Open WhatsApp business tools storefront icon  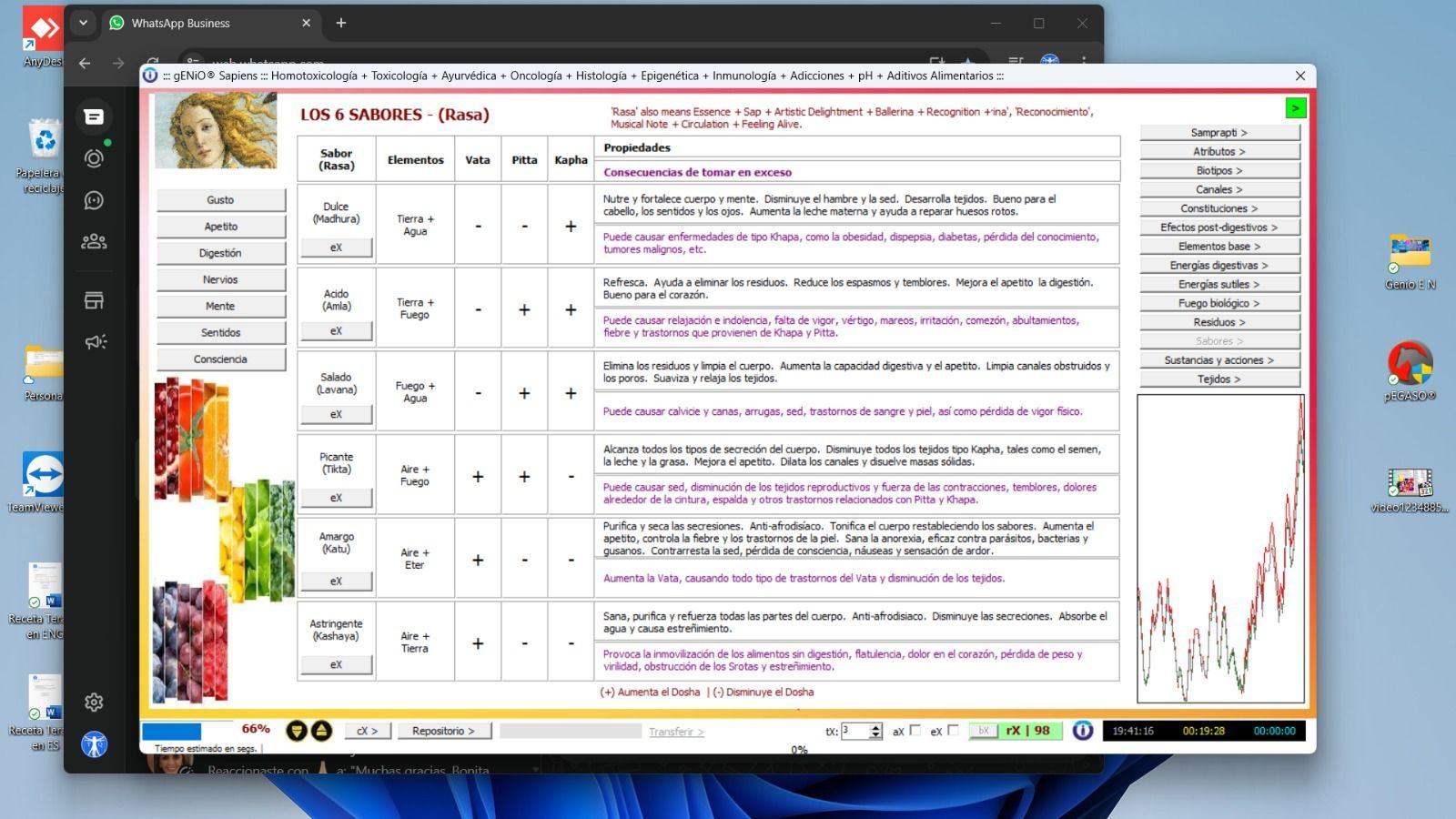click(x=94, y=300)
